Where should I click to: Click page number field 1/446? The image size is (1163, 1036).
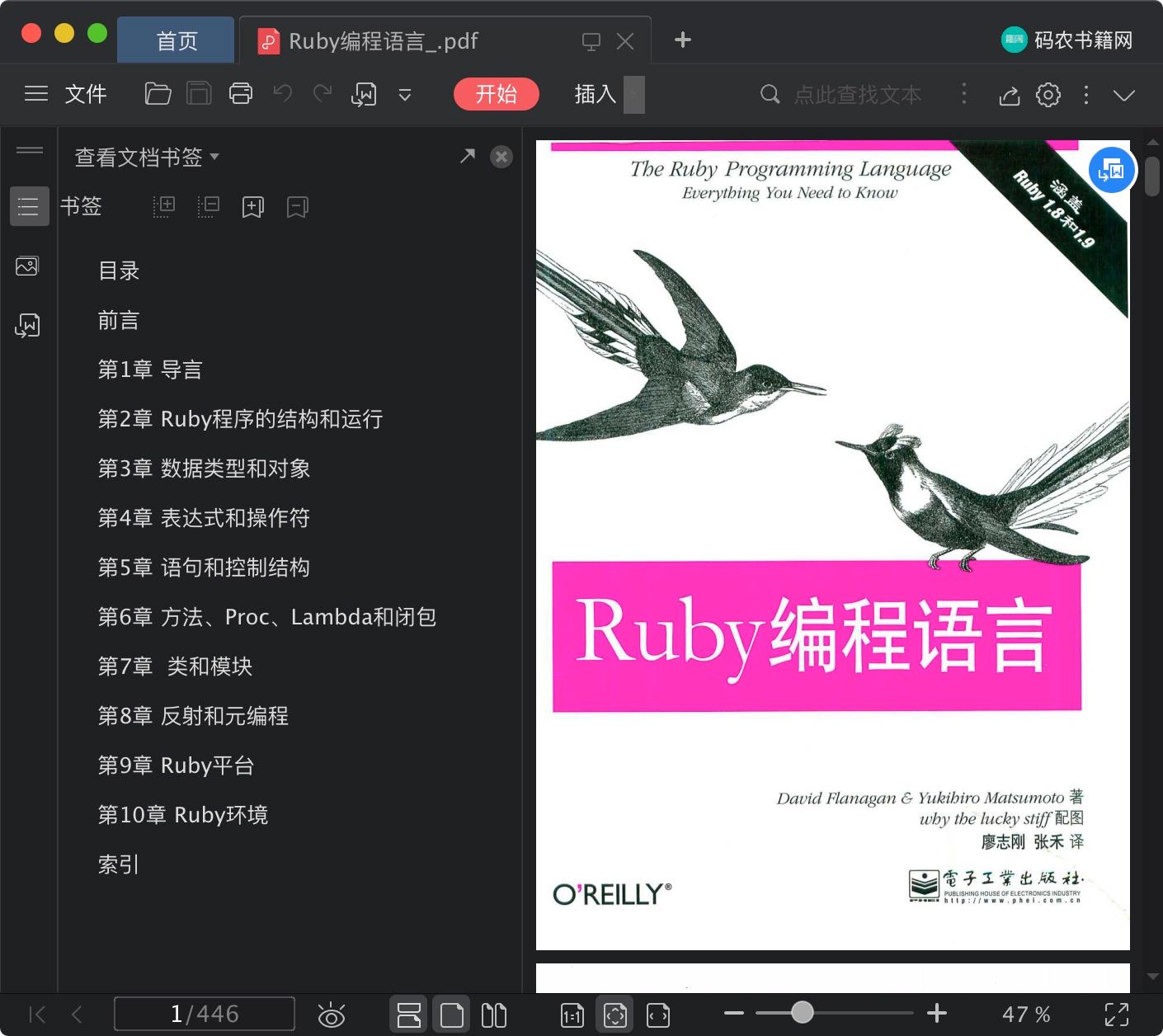[205, 1014]
